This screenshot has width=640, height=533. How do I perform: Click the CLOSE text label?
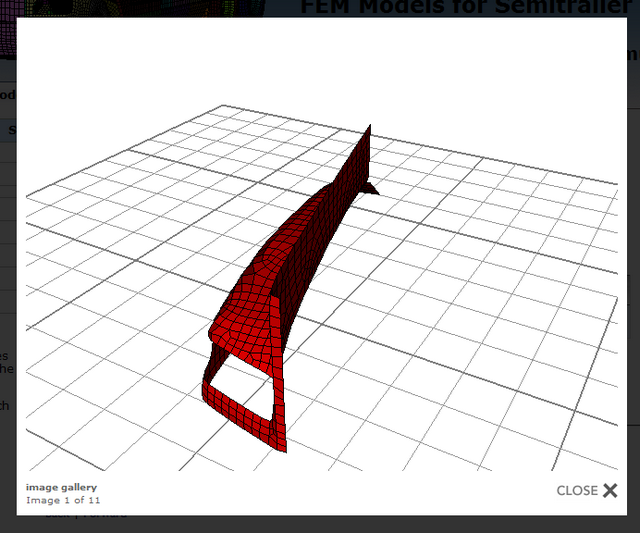click(576, 490)
